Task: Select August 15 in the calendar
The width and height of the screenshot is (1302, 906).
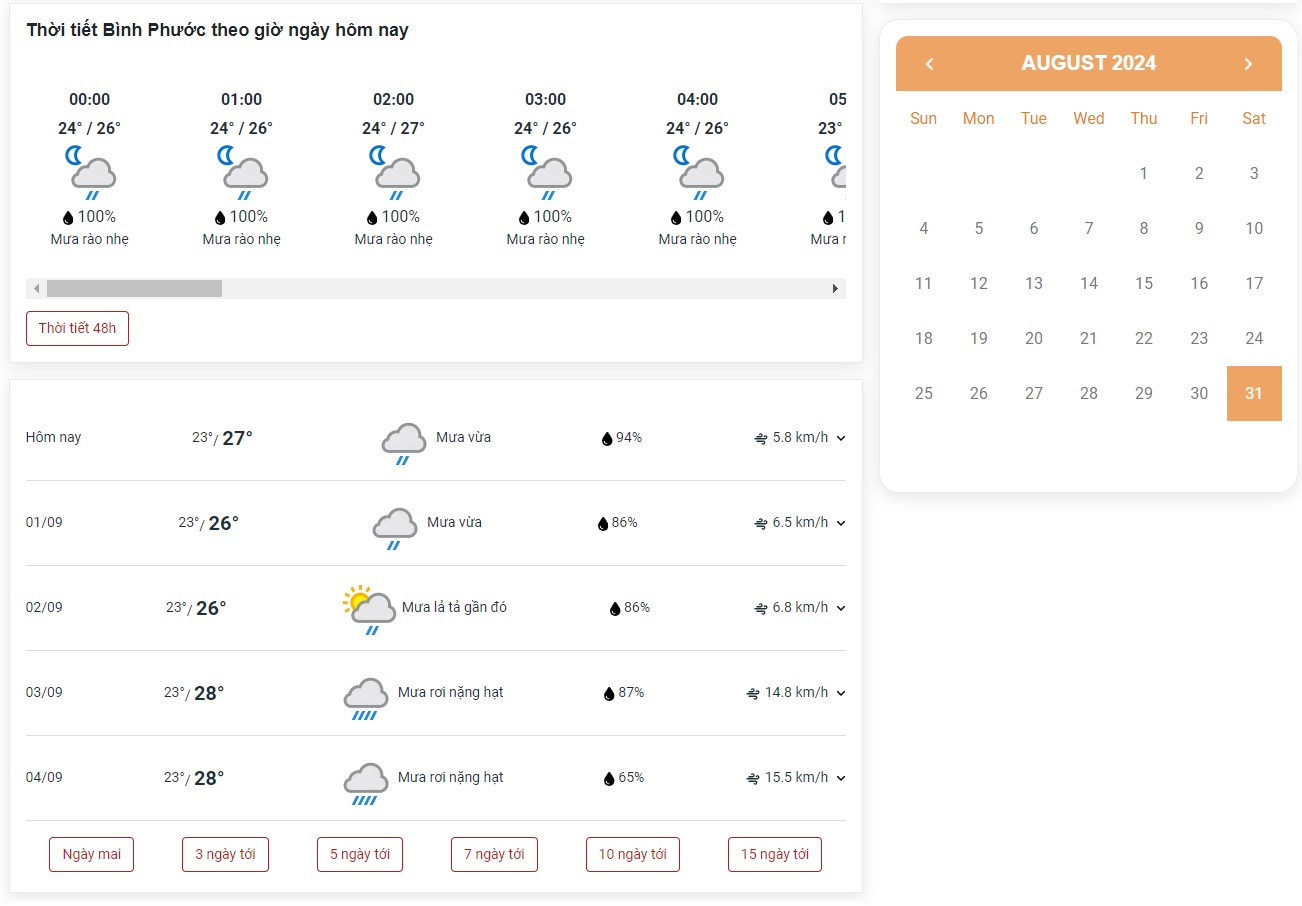Action: click(1144, 283)
